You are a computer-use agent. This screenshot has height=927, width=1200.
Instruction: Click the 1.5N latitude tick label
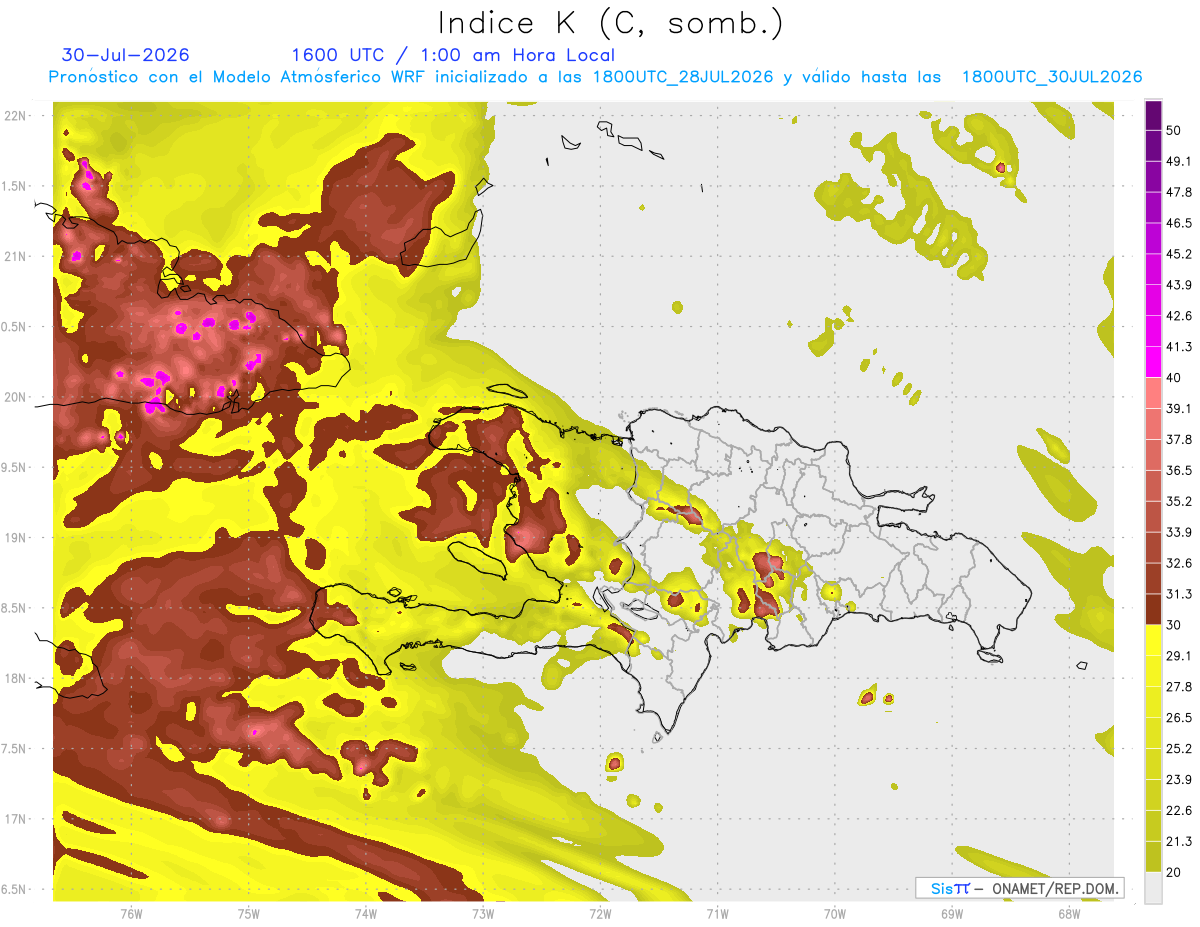pos(14,186)
